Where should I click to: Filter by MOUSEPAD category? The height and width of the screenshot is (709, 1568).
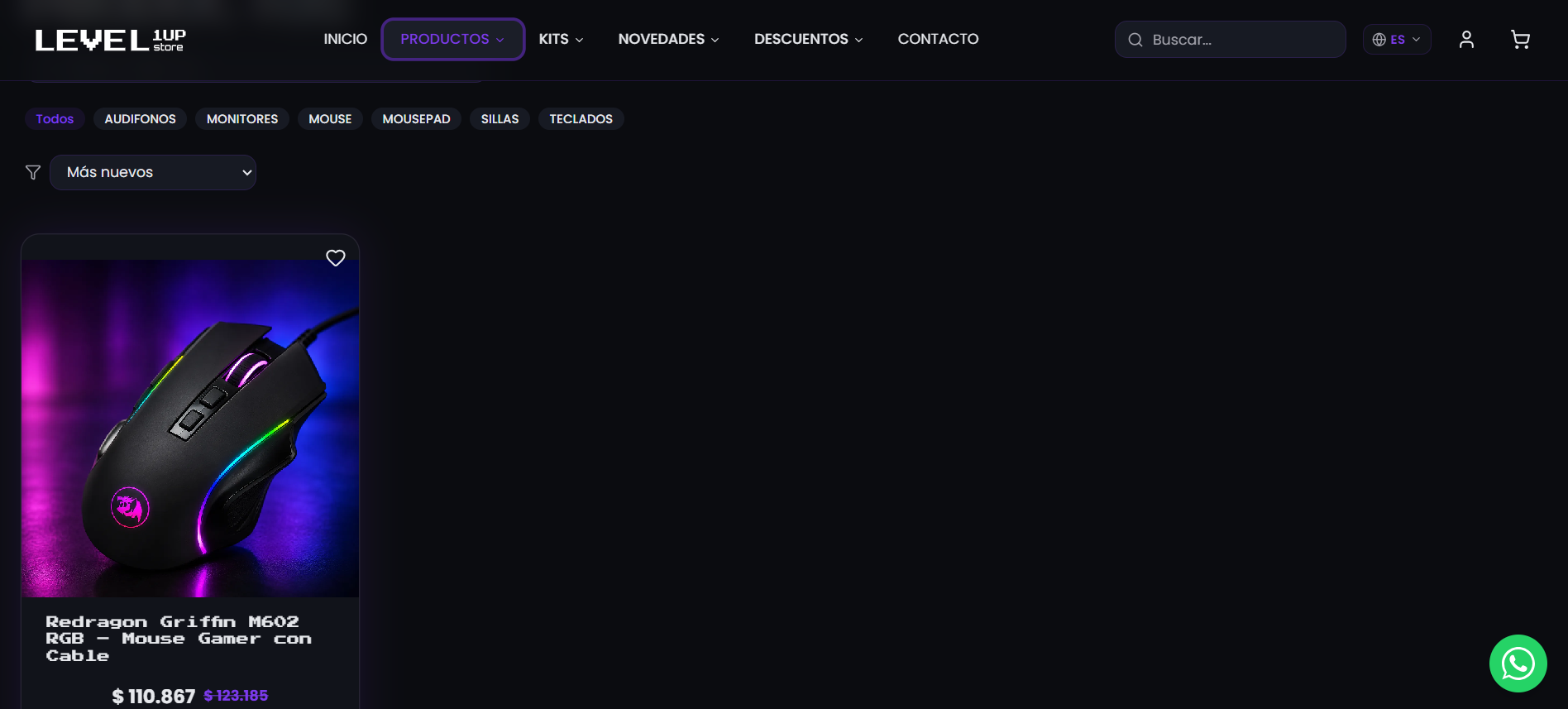tap(416, 119)
